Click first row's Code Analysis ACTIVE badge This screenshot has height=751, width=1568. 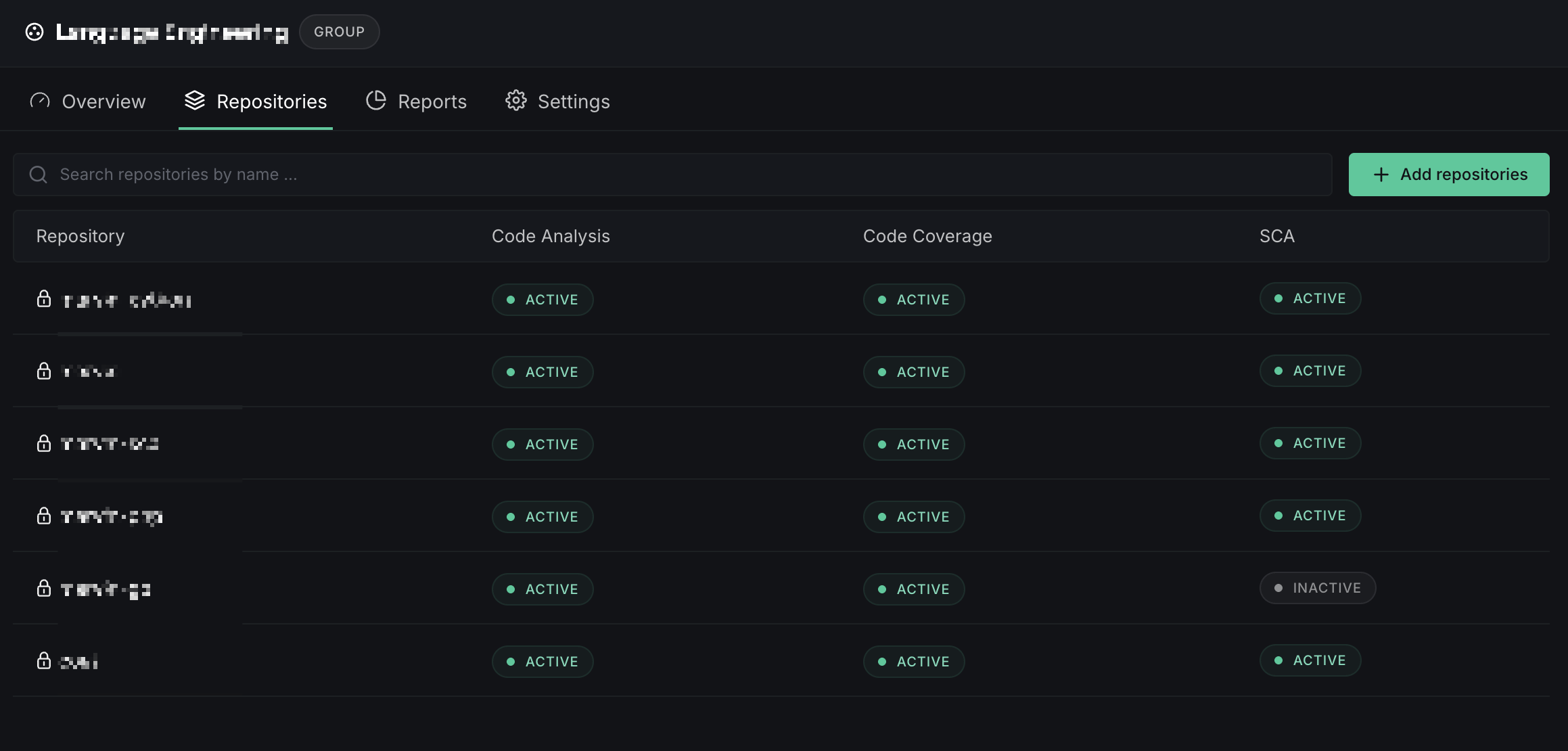[x=543, y=300]
